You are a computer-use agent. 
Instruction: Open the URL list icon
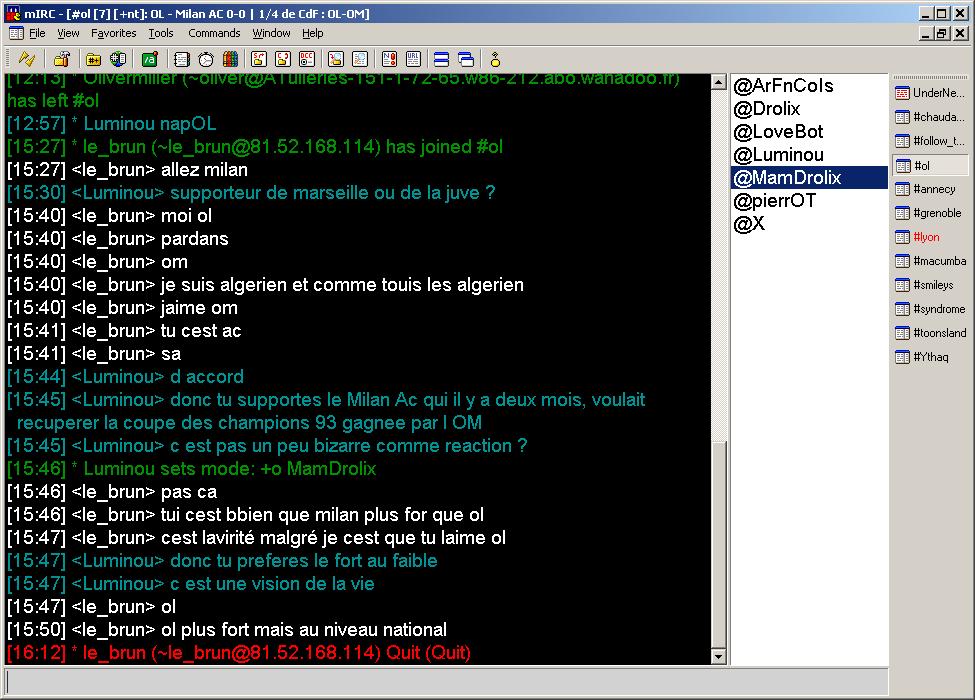tap(413, 59)
